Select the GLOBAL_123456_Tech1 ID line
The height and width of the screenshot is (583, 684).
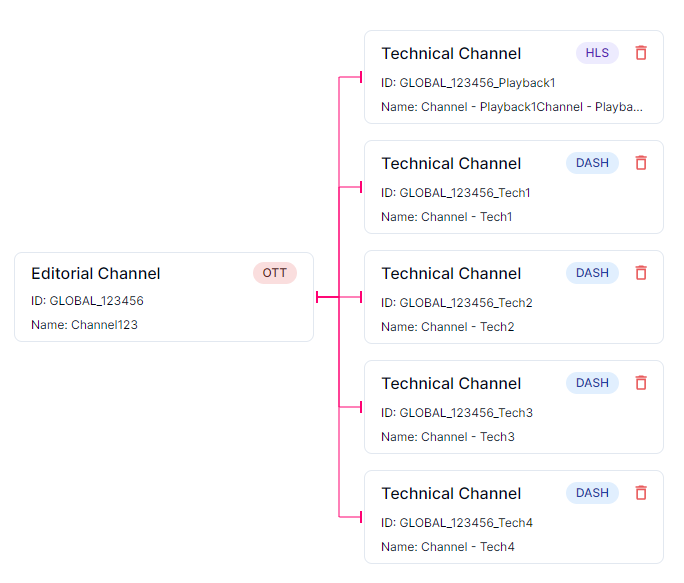(x=456, y=193)
